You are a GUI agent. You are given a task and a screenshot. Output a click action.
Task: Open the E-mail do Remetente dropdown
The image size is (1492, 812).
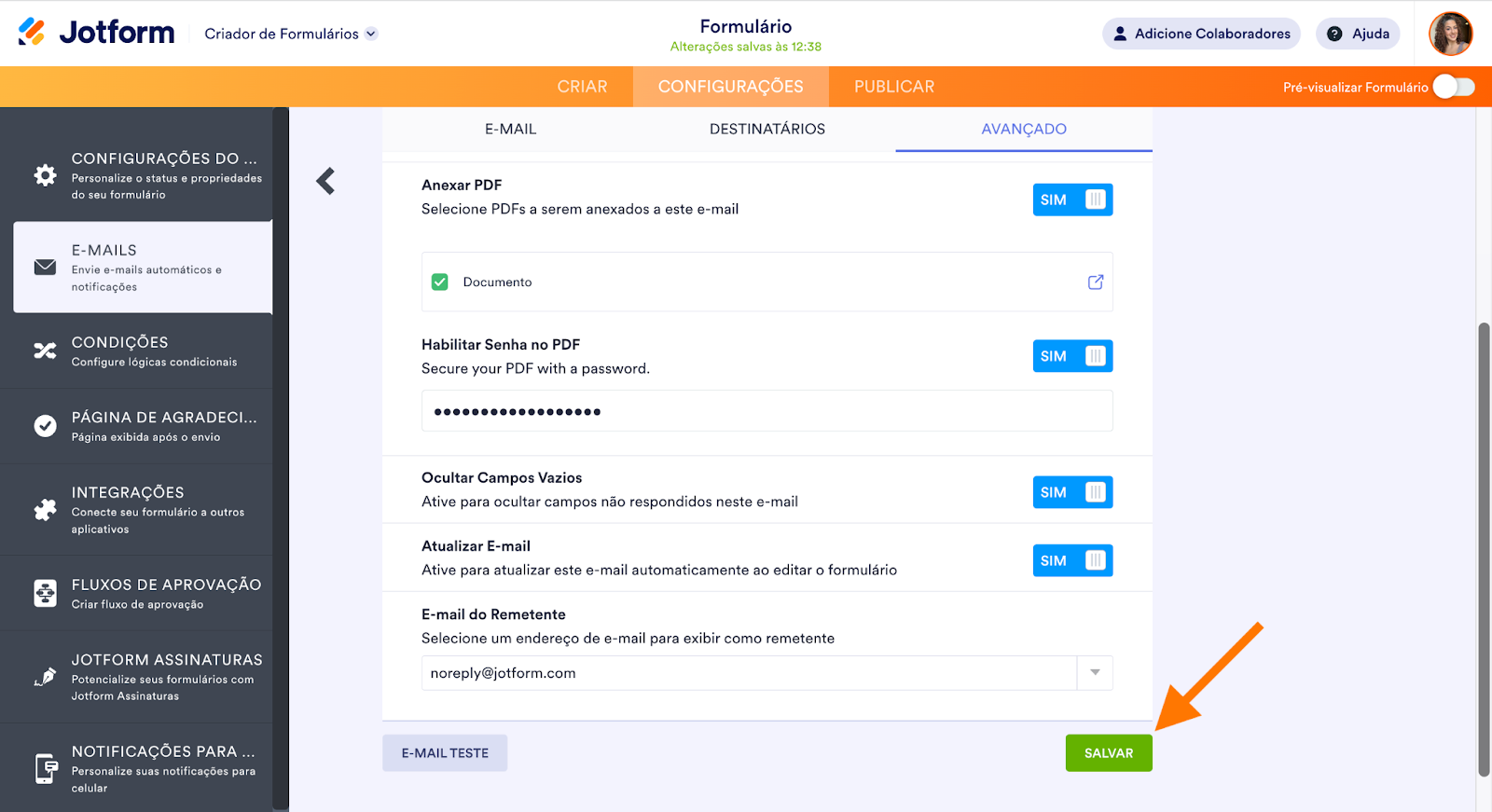[x=1095, y=673]
